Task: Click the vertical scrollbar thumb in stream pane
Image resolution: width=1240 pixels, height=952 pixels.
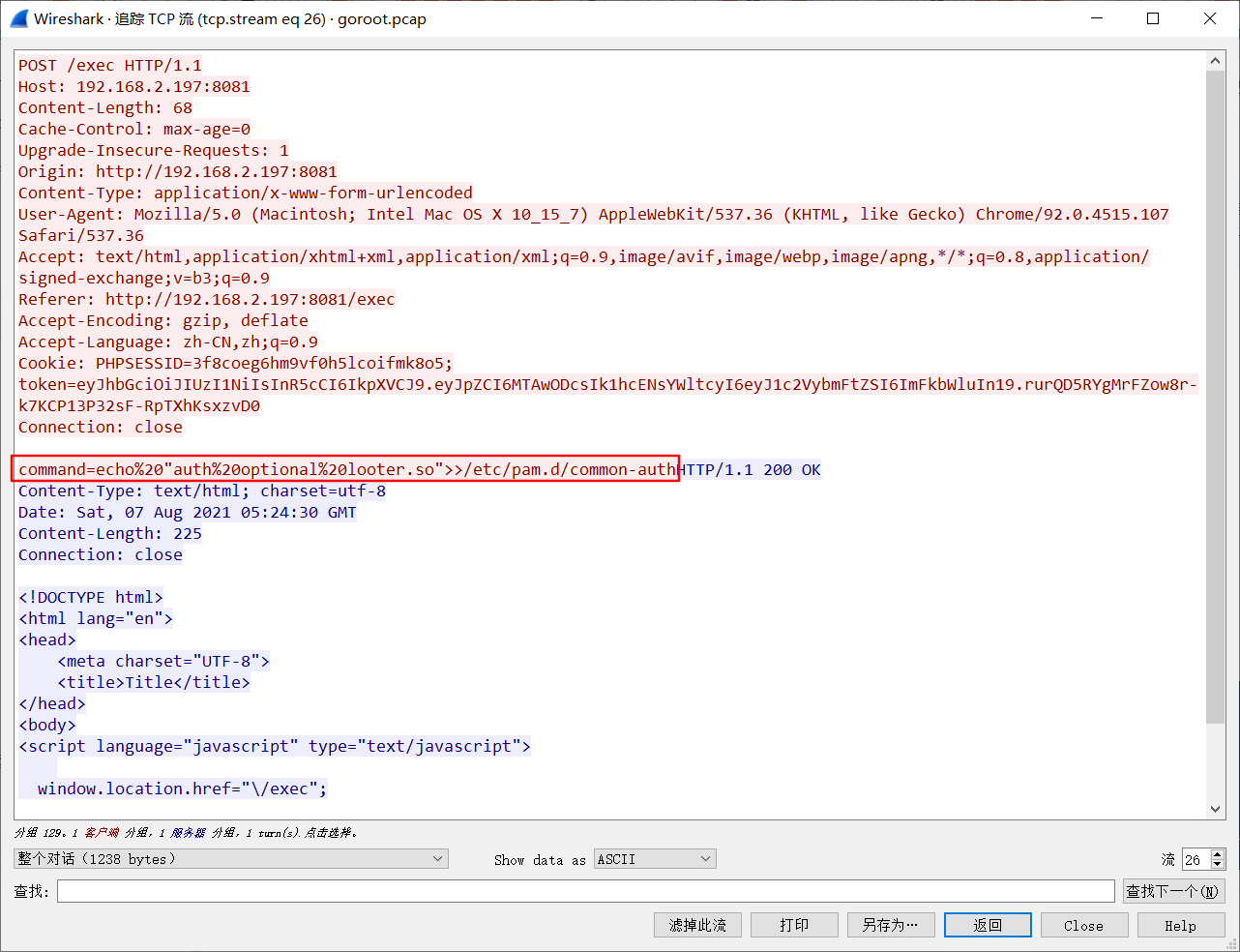Action: pyautogui.click(x=1216, y=397)
